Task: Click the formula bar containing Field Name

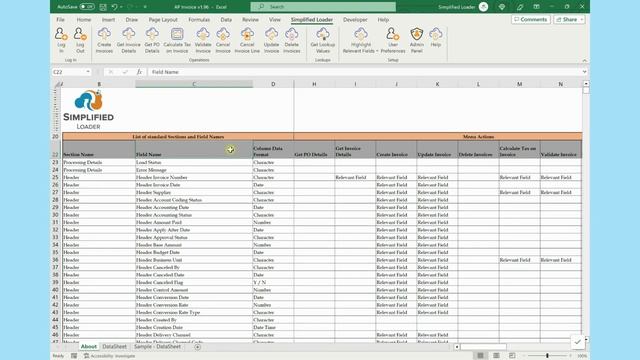Action: pos(364,72)
